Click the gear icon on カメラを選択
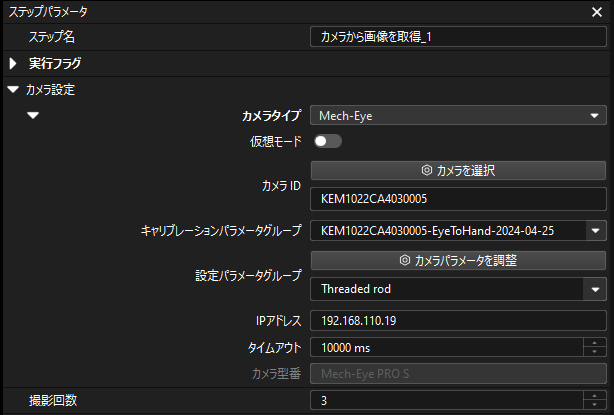The image size is (614, 415). coord(426,171)
